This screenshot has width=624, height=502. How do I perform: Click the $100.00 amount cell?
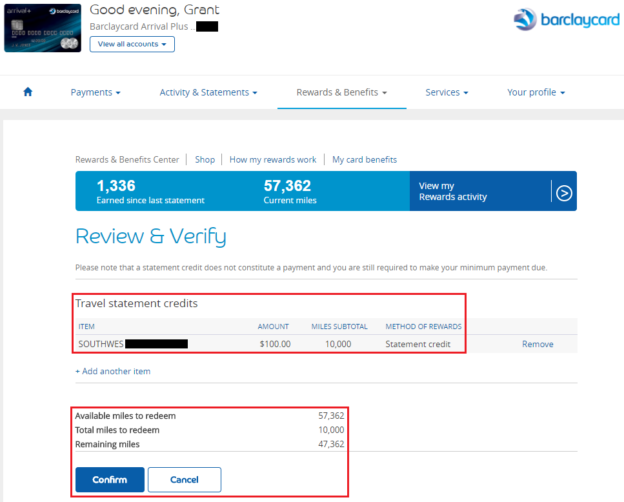click(x=275, y=344)
